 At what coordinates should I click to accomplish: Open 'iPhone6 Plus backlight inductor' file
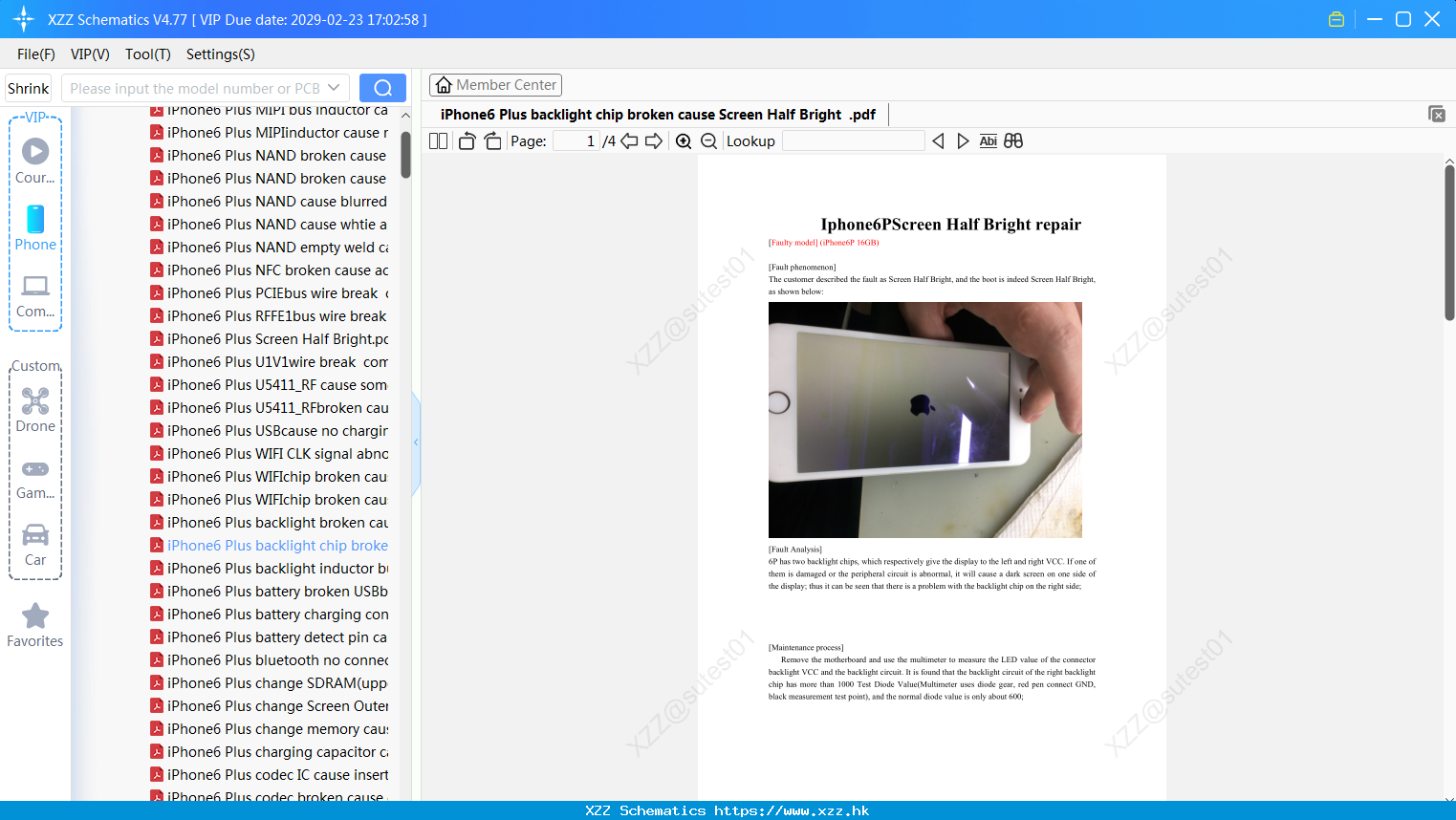[270, 569]
